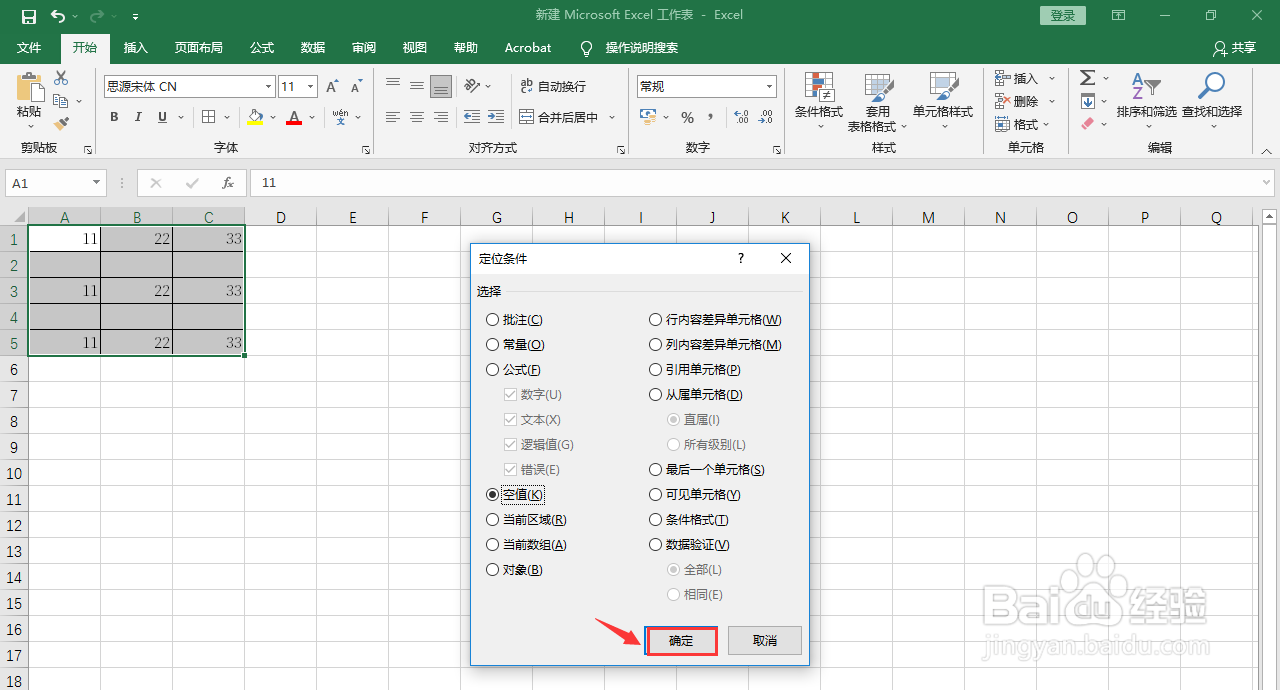Expand the formula bar chevron
This screenshot has height=690, width=1280.
click(x=1266, y=183)
